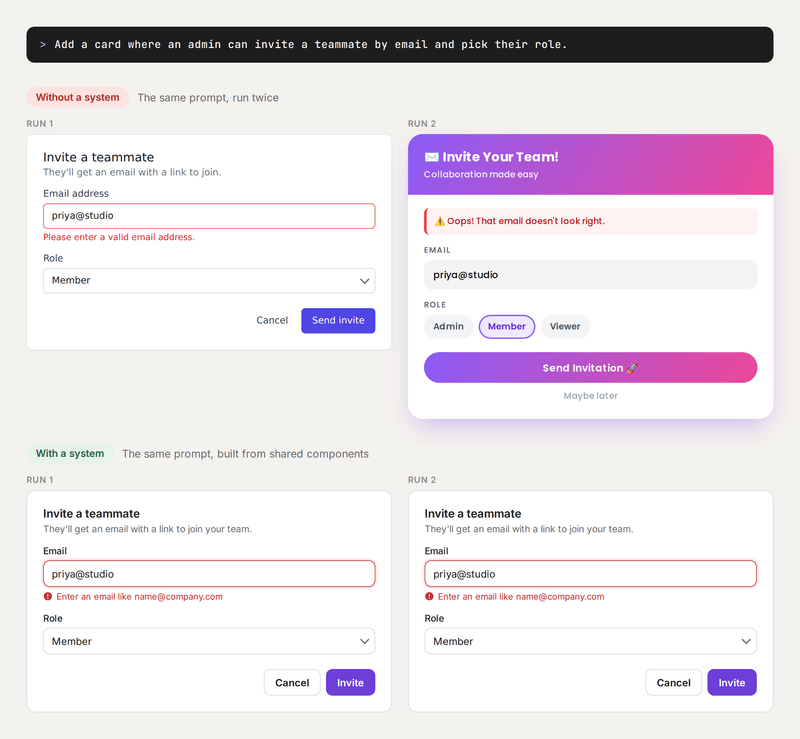Select the Admin role pill
Screen dimensions: 800x739
tap(448, 327)
